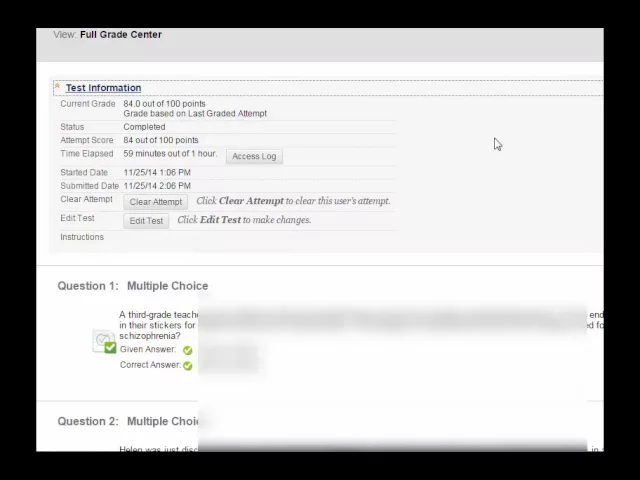
Task: Click the 'Given Answer:' label
Action: pos(148,349)
